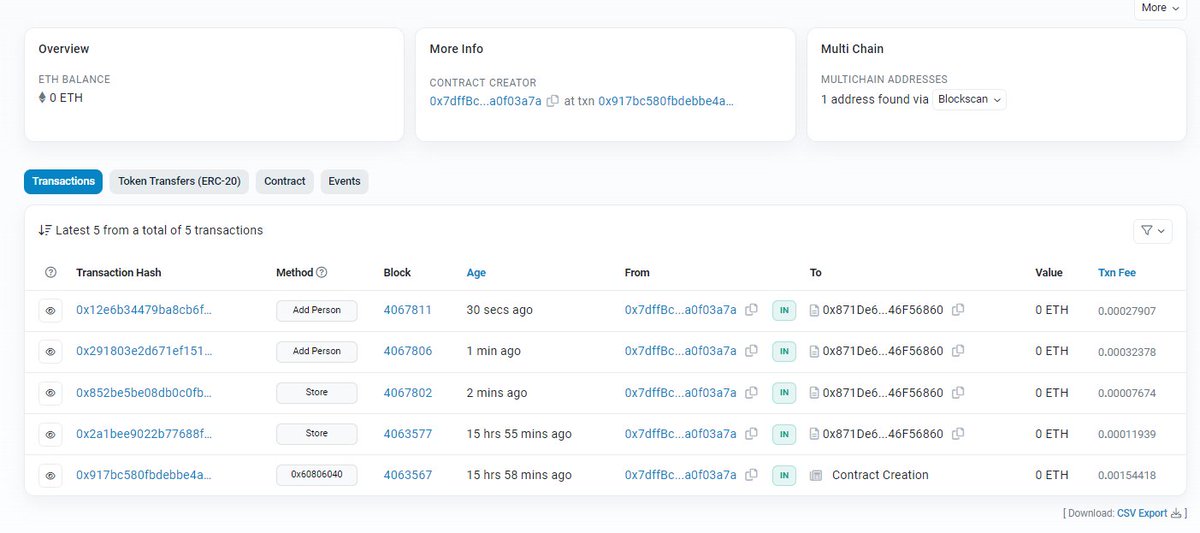Preview transaction 0x852be5be08db0c0fb with eye icon
Viewport: 1200px width, 533px height.
(x=51, y=393)
